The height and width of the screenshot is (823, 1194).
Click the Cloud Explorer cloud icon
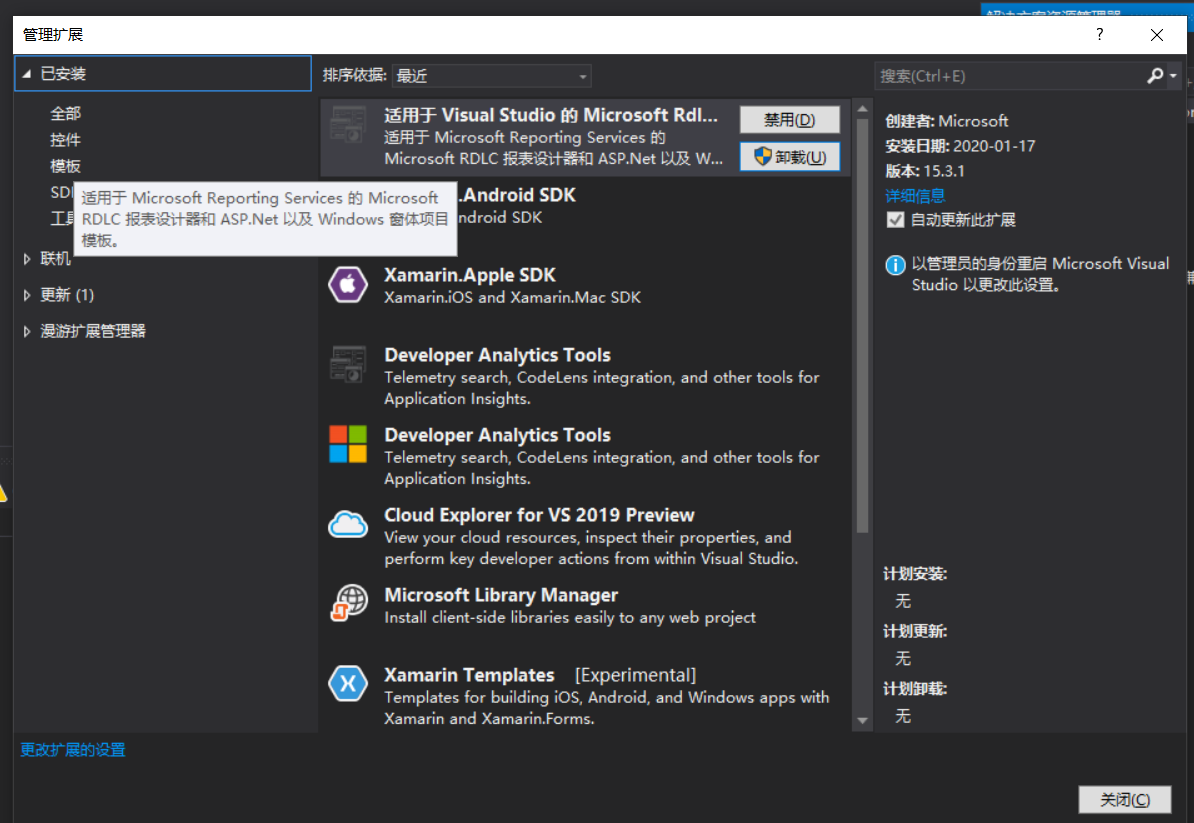pyautogui.click(x=347, y=525)
